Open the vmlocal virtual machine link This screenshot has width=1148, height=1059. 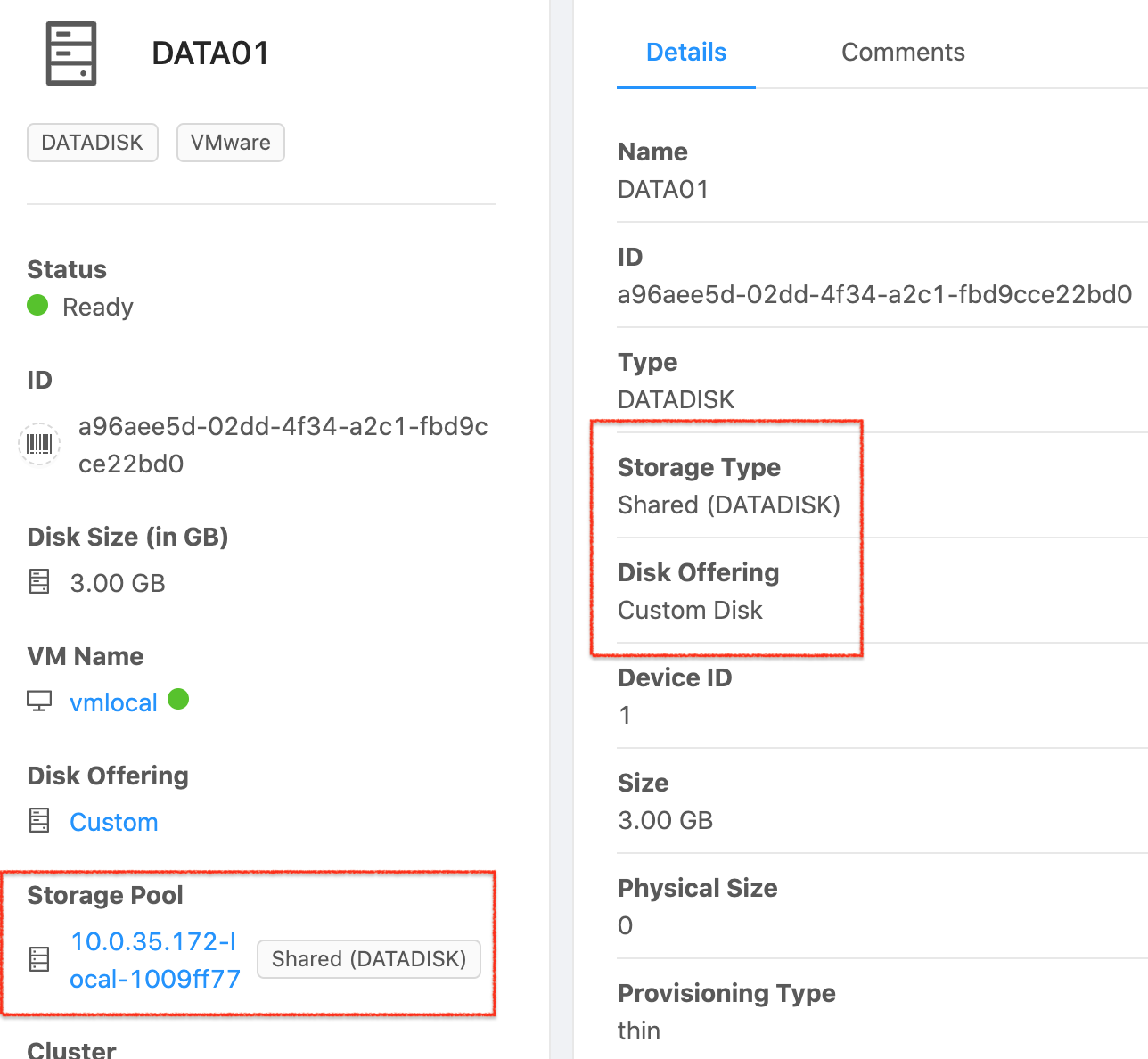[113, 702]
